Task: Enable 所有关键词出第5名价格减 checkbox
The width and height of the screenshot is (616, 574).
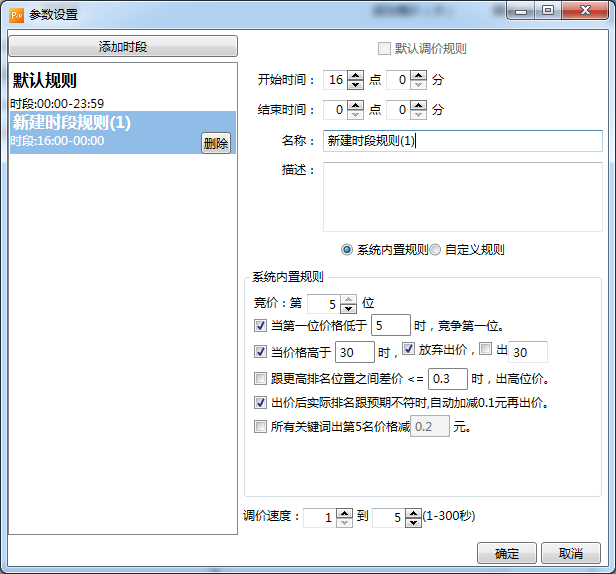Action: (x=260, y=426)
